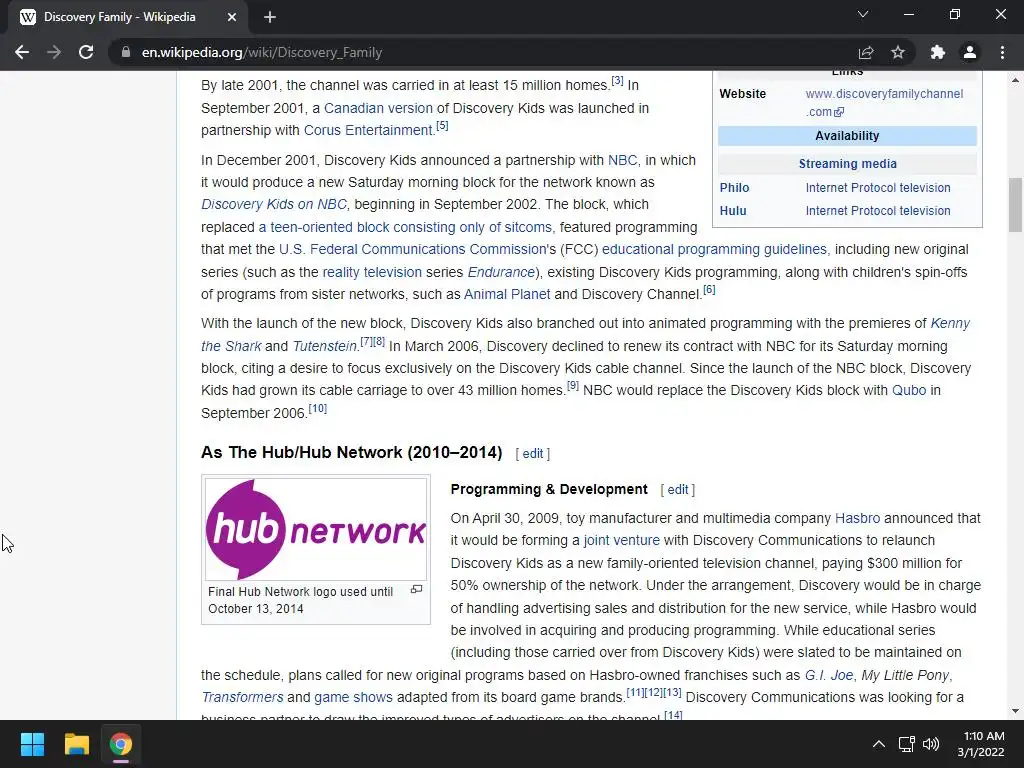
Task: Open the G.I. Joe link
Action: tap(829, 675)
